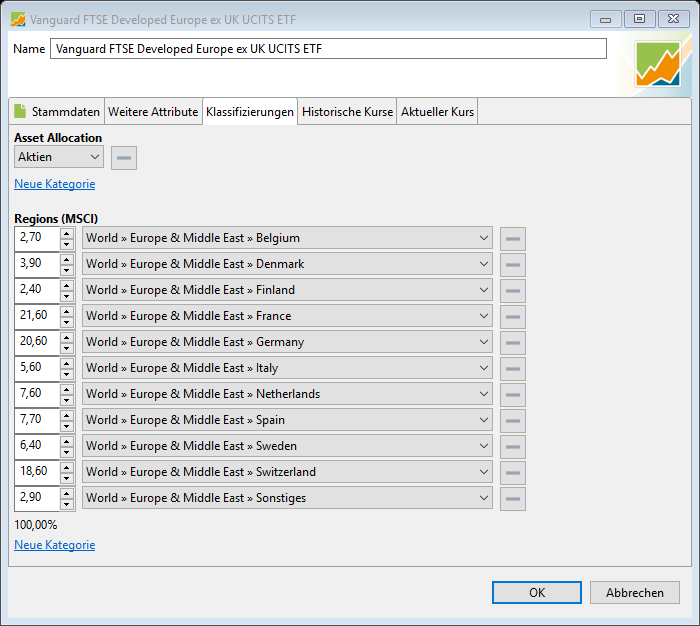Viewport: 700px width, 626px height.
Task: Open the Finland region dropdown
Action: pos(287,290)
